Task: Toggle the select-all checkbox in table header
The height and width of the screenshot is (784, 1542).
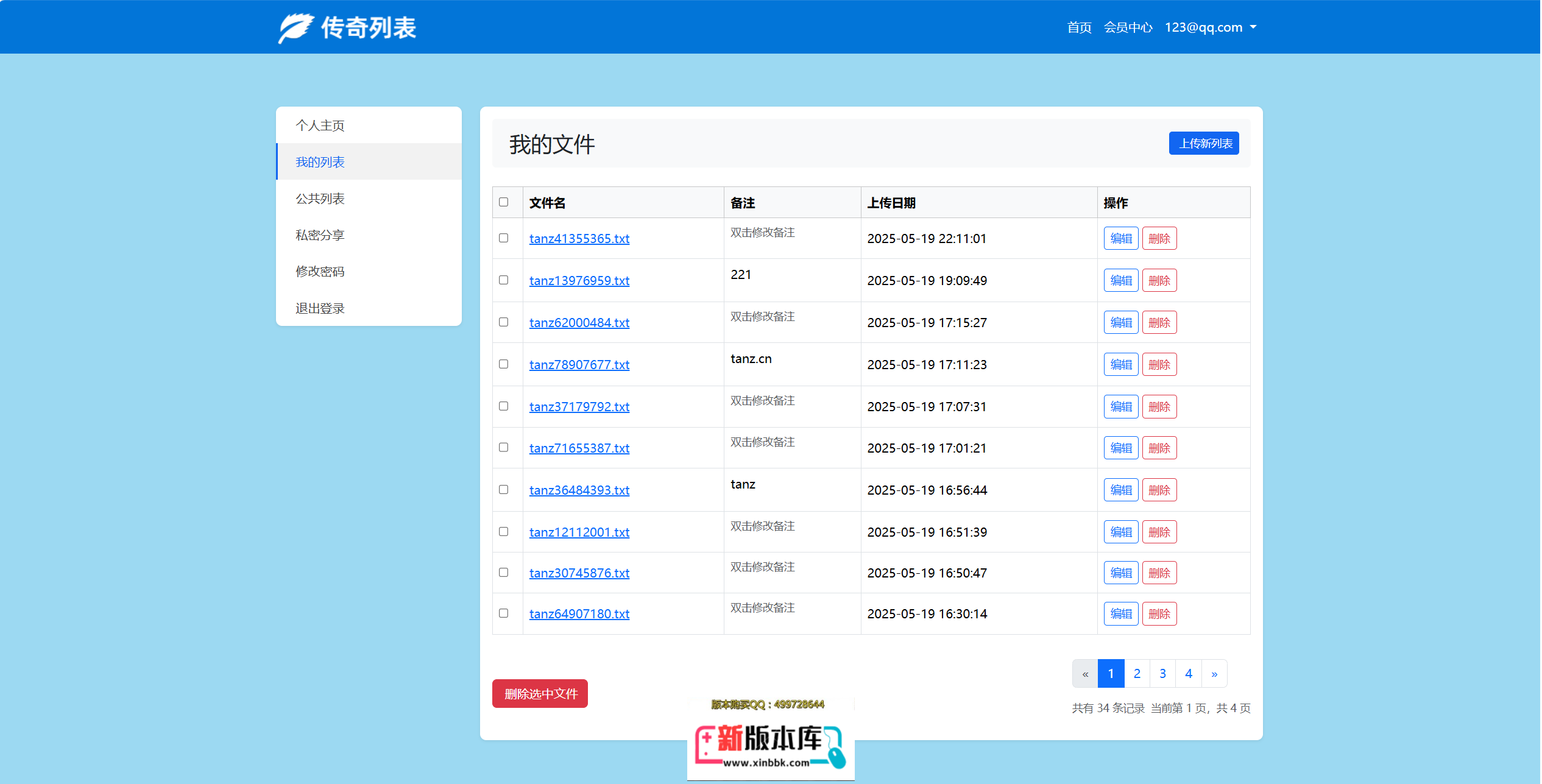Action: coord(504,202)
